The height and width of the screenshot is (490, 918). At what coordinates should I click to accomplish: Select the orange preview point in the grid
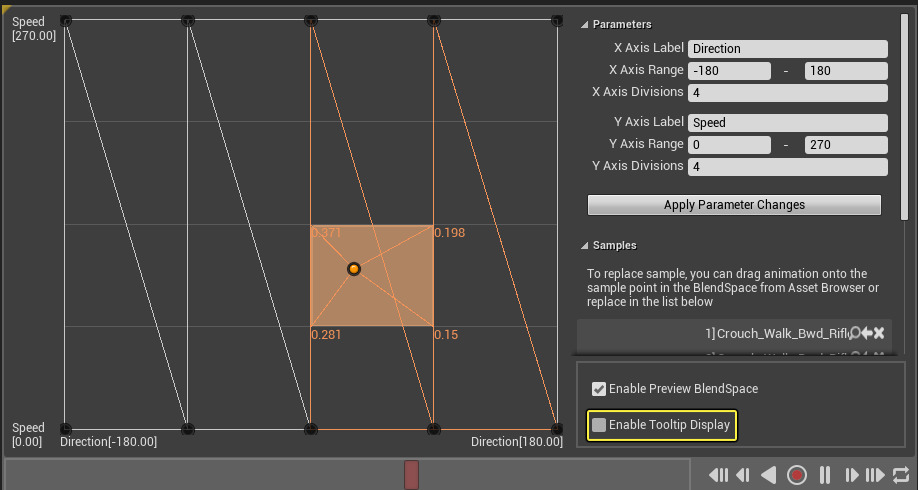pyautogui.click(x=354, y=269)
